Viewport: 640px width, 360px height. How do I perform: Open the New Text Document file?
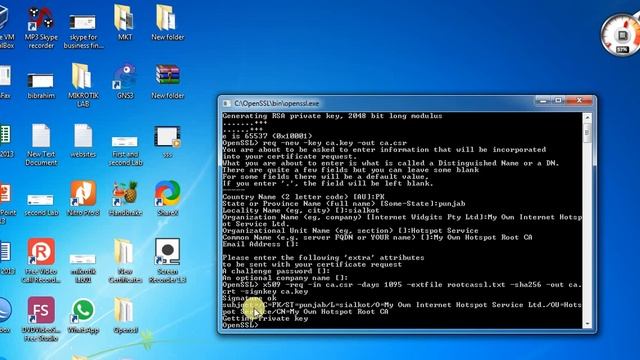pos(41,144)
